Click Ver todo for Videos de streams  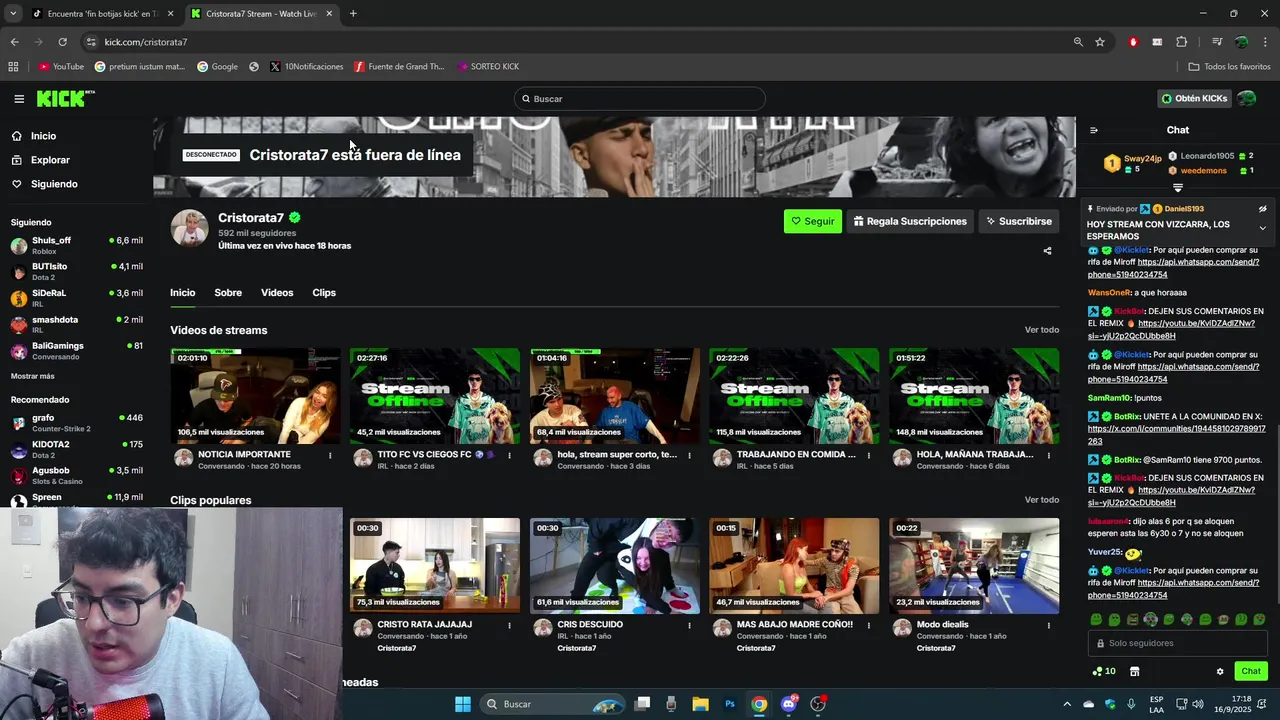pyautogui.click(x=1041, y=330)
